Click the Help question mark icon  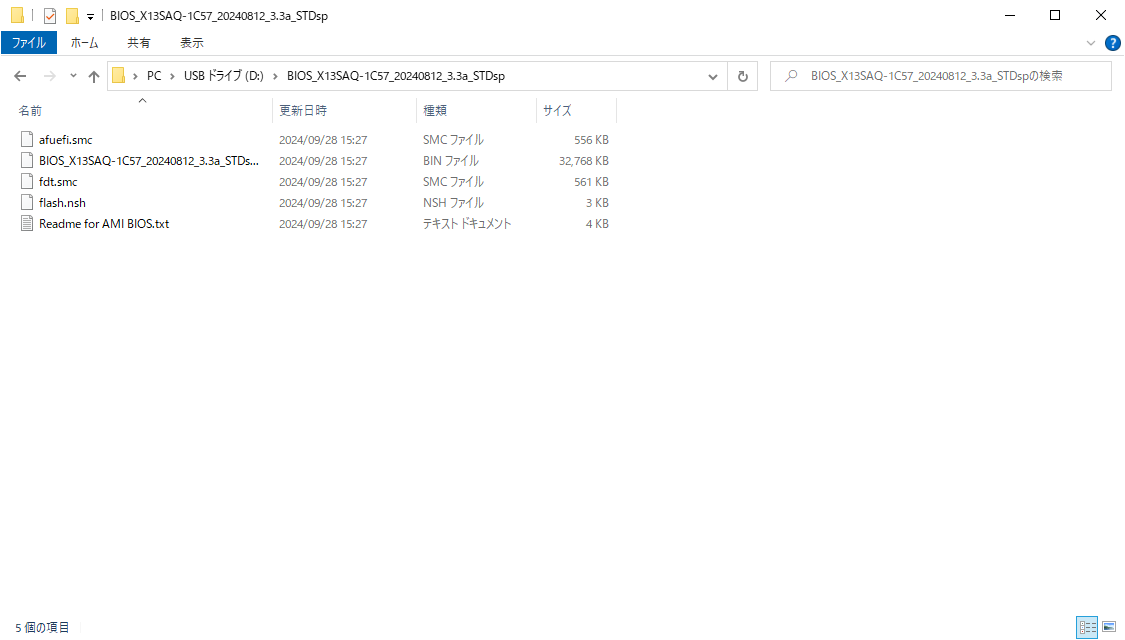(x=1112, y=43)
